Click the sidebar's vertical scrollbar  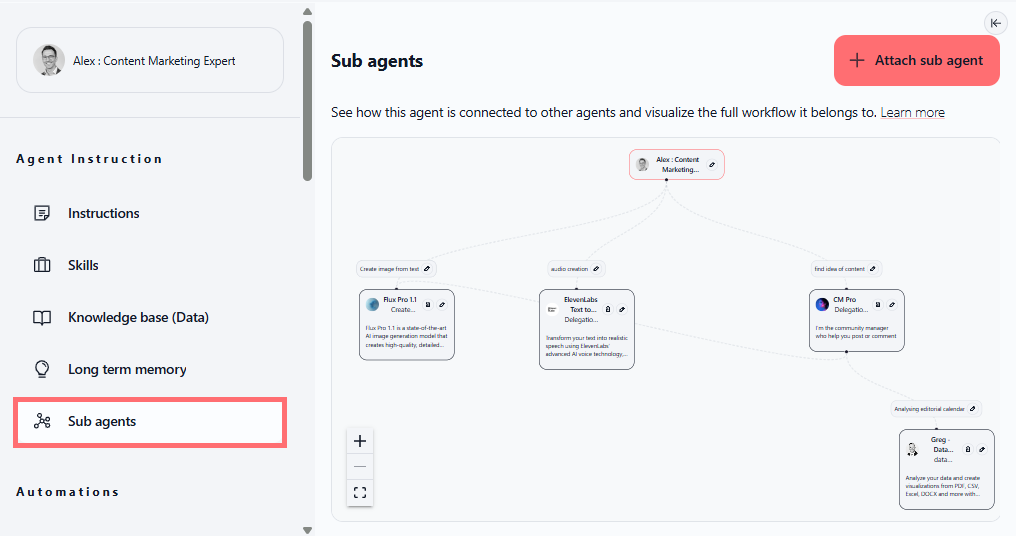pyautogui.click(x=308, y=100)
